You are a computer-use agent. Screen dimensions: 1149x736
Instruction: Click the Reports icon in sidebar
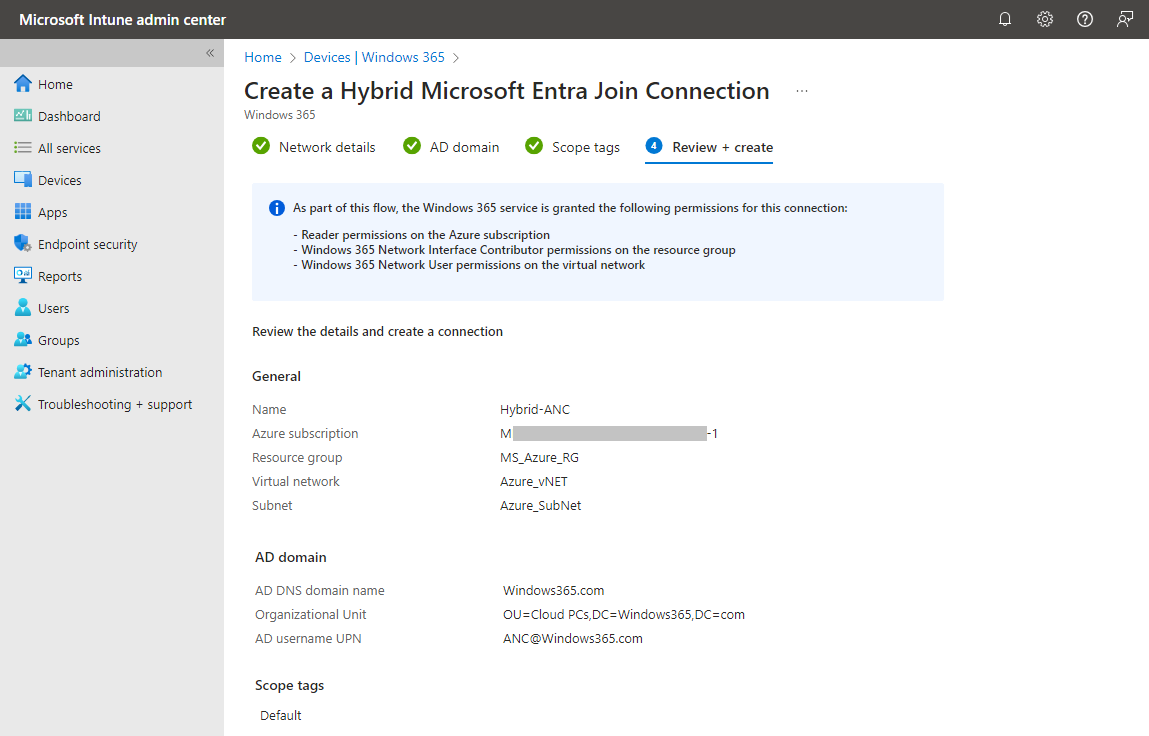[x=23, y=276]
